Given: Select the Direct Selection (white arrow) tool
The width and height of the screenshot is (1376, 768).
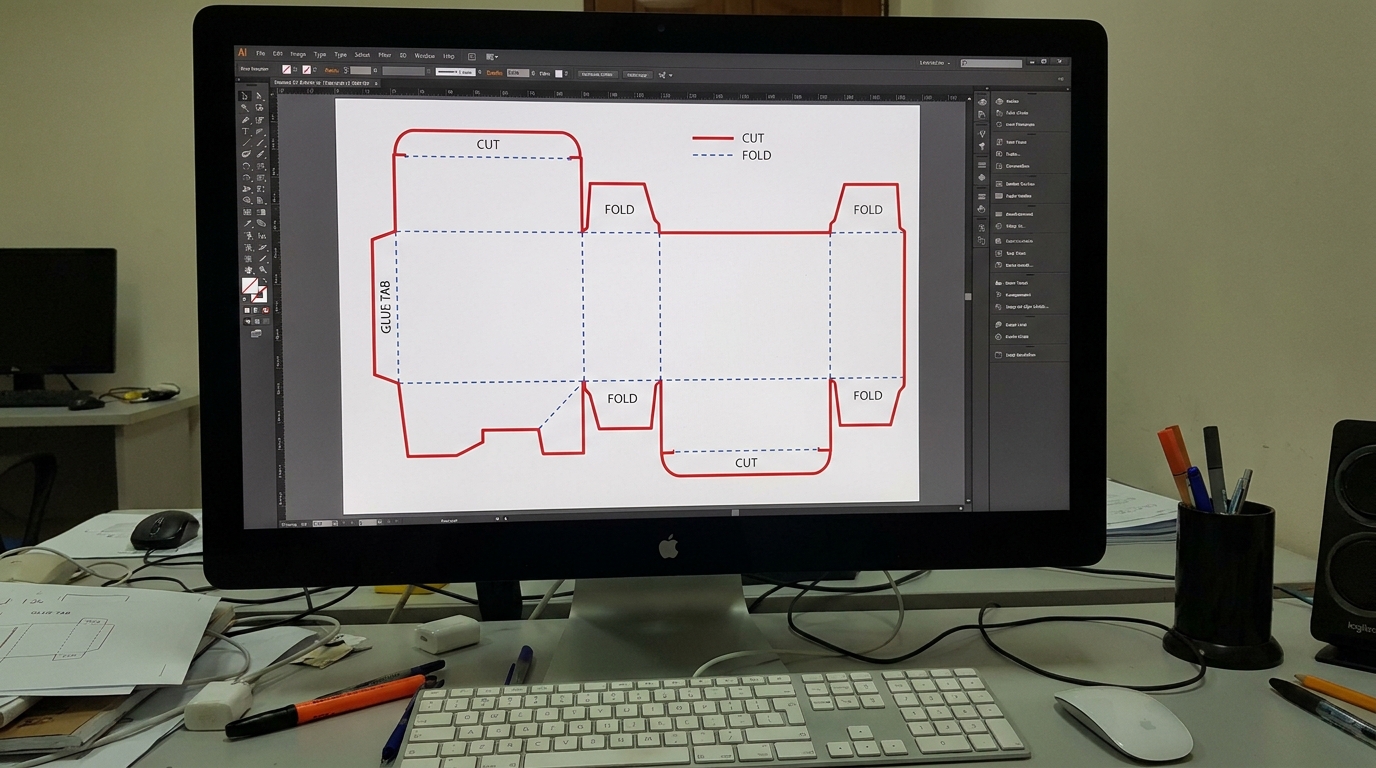Looking at the screenshot, I should click(260, 96).
